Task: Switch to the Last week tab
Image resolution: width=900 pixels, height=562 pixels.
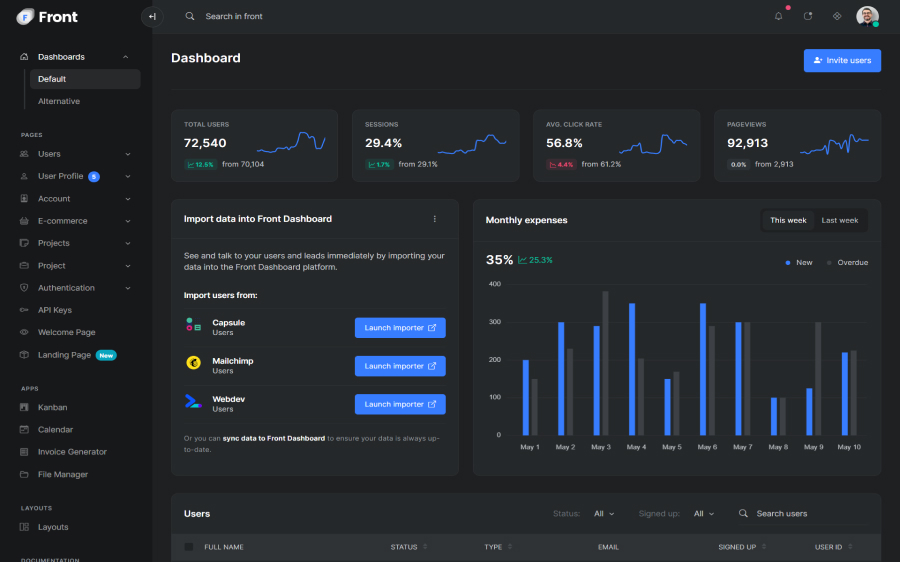Action: [840, 220]
